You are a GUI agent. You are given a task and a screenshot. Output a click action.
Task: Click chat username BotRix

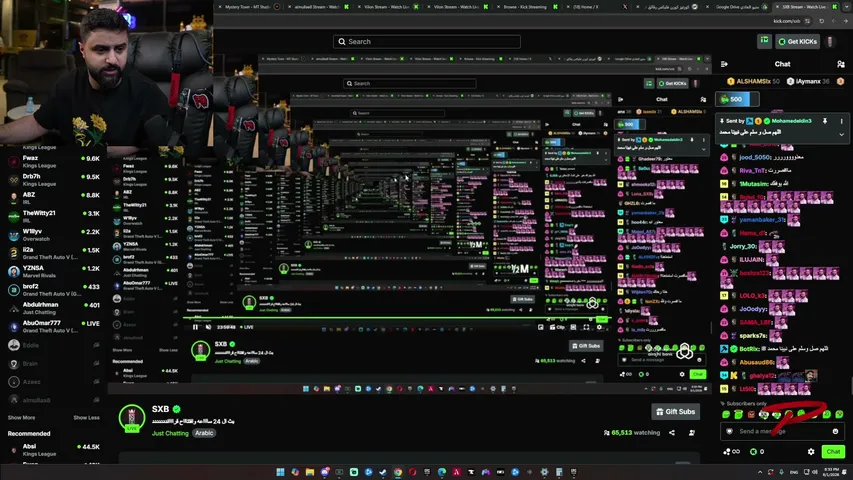pos(749,349)
